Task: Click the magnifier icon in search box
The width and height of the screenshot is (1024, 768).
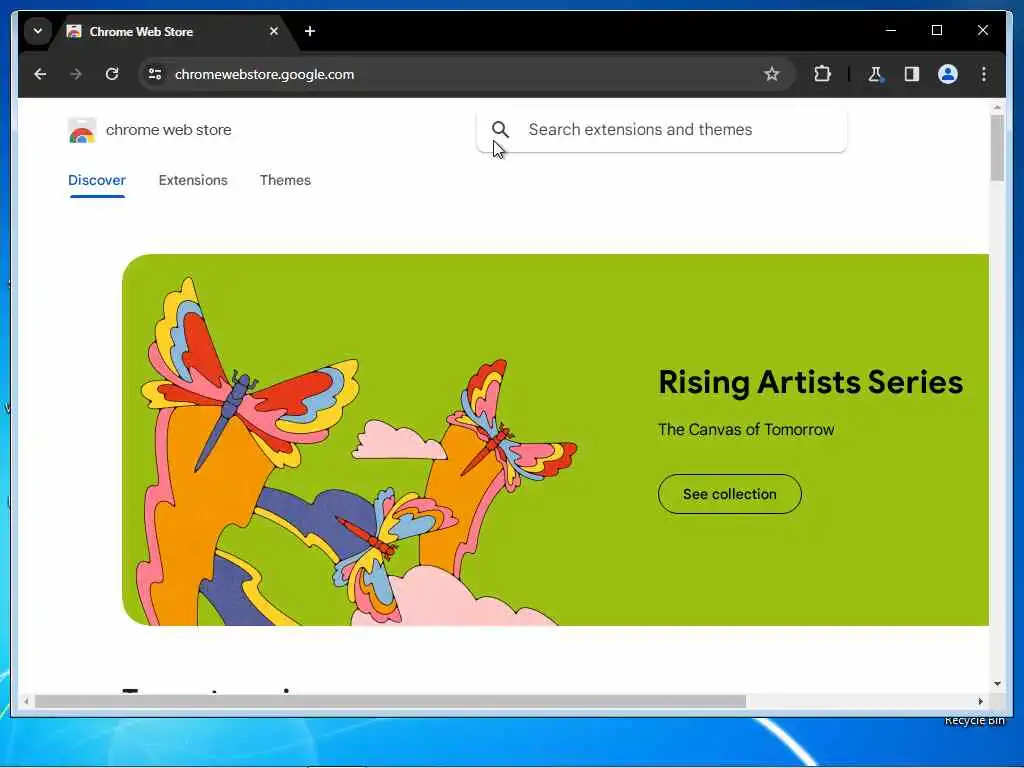Action: click(500, 129)
